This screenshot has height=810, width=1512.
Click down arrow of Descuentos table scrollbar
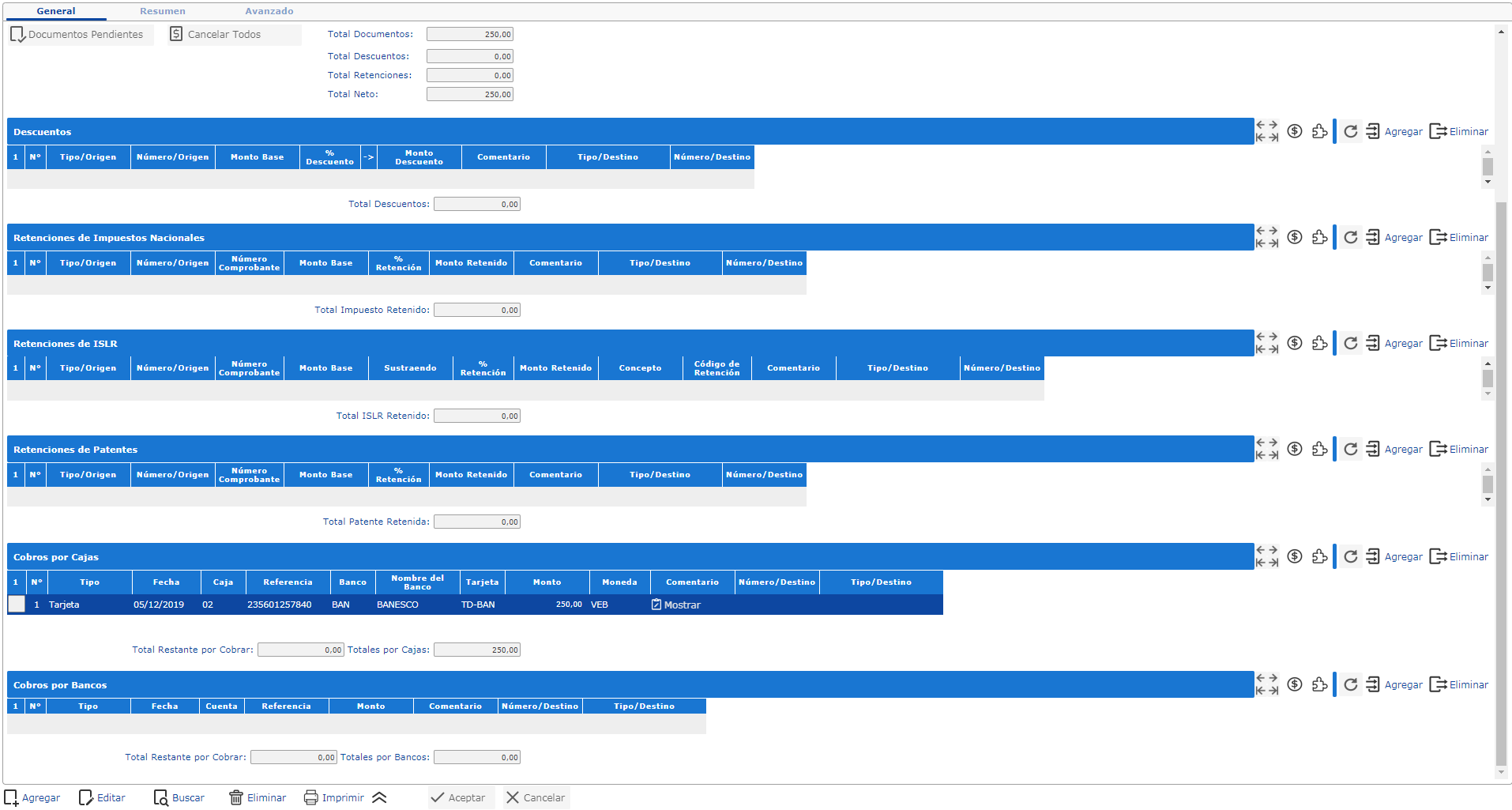(1488, 182)
